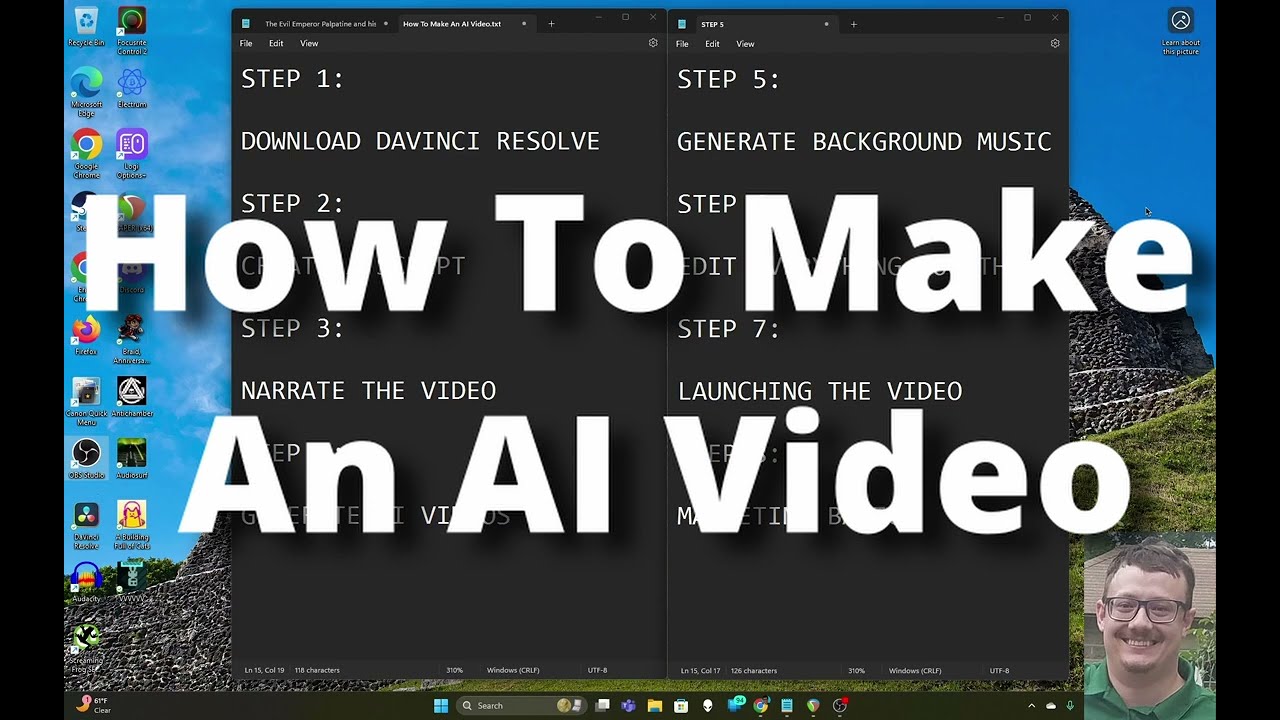Image resolution: width=1280 pixels, height=720 pixels.
Task: Open DaVinci Resolve desktop shortcut
Action: [86, 526]
